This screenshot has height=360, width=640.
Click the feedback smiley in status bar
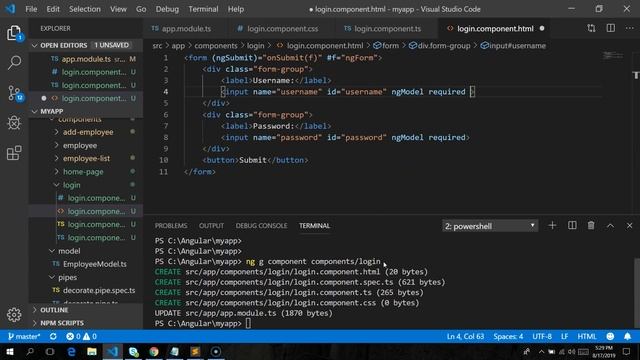(x=610, y=336)
